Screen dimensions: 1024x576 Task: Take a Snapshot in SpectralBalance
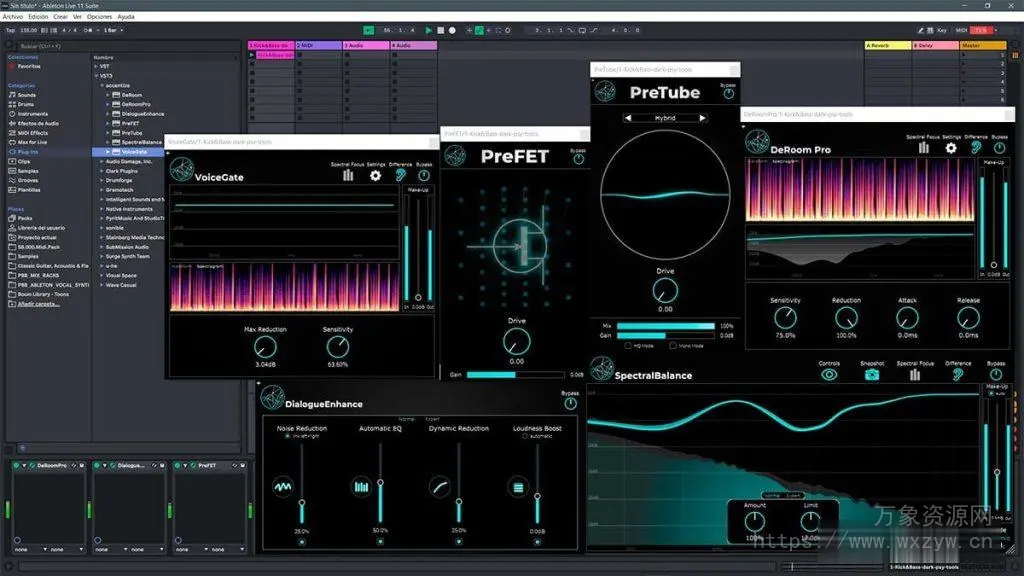click(870, 373)
